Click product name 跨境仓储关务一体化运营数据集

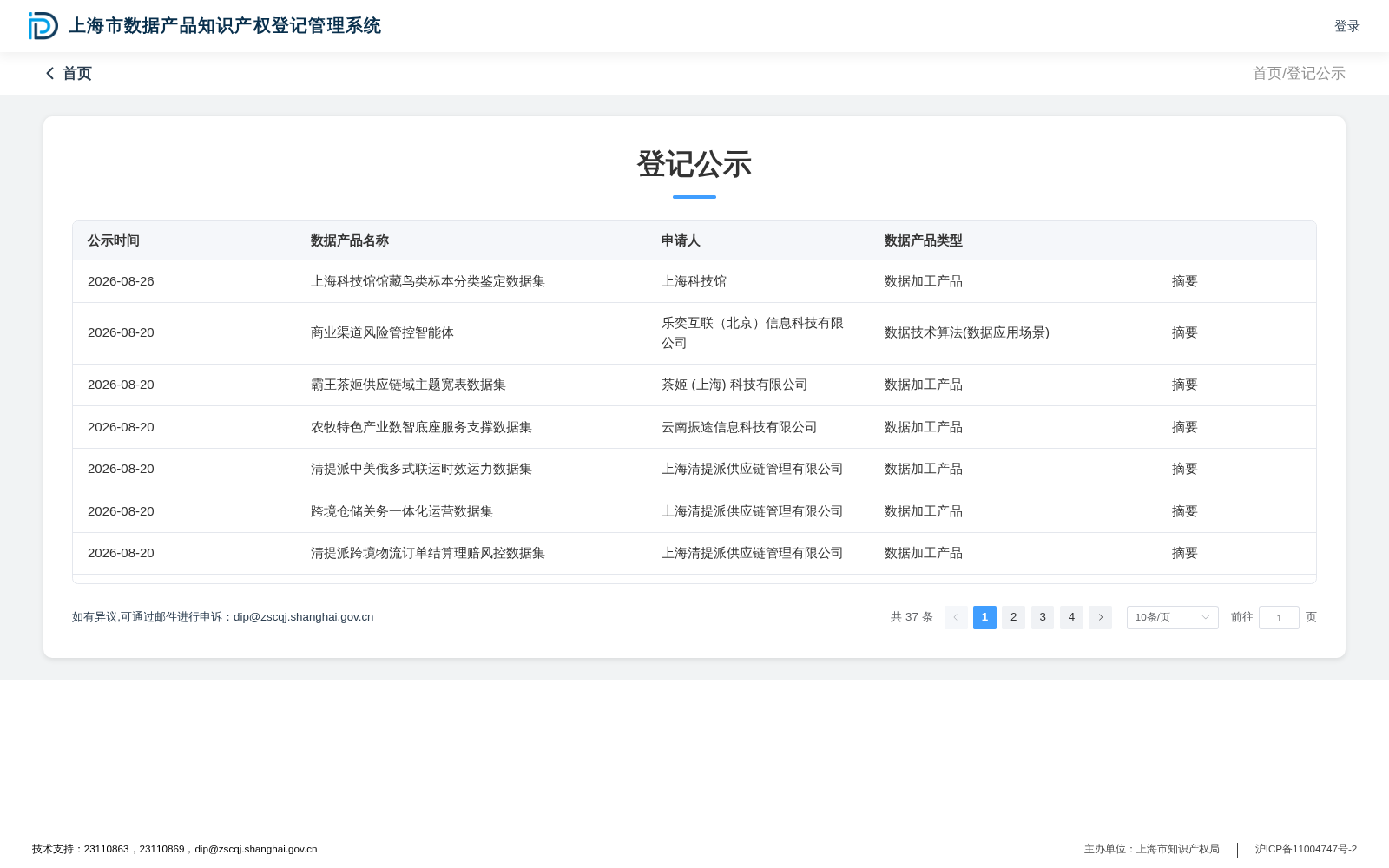[x=402, y=511]
